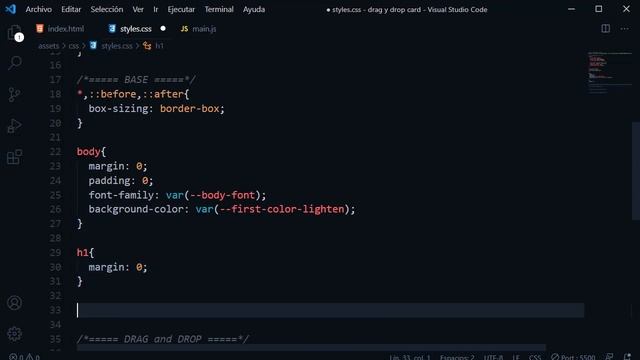Open the Accounts icon in activity bar
Screen dimensions: 640x360
[15, 303]
